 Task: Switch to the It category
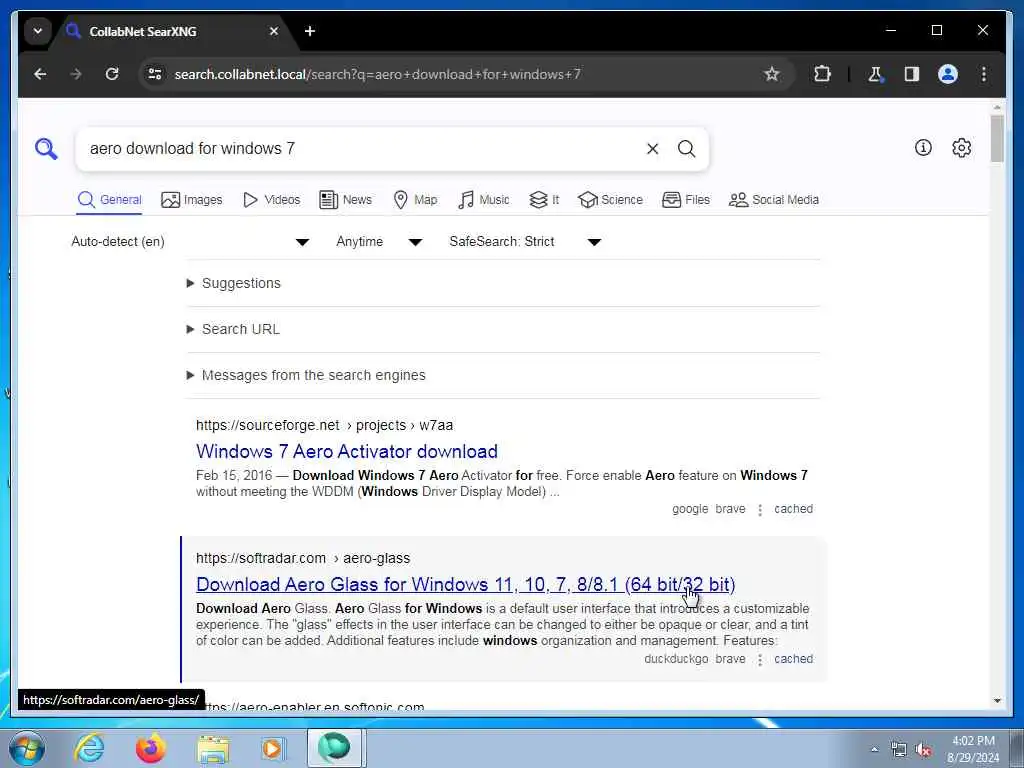coord(544,200)
